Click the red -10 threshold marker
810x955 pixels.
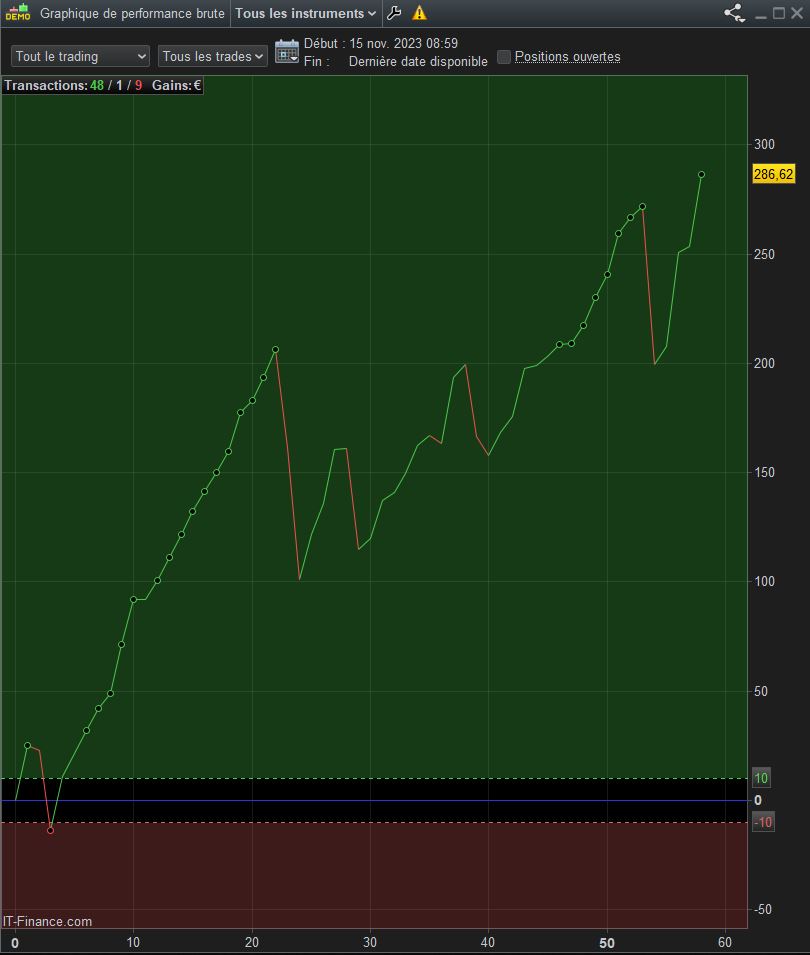click(x=763, y=822)
